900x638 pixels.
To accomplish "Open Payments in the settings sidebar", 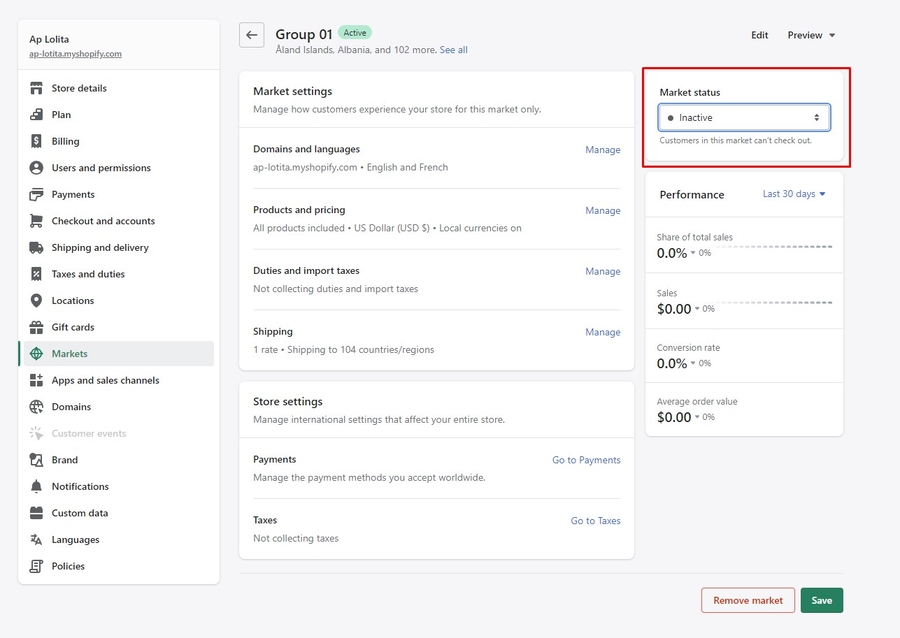I will [x=73, y=194].
